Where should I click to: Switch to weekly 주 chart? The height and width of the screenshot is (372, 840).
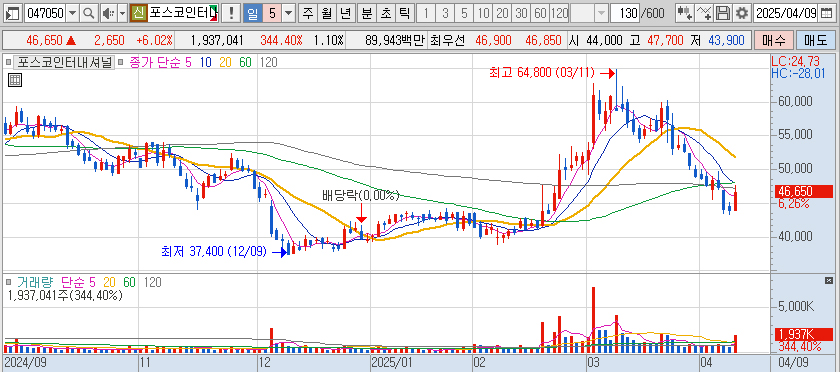(x=308, y=13)
